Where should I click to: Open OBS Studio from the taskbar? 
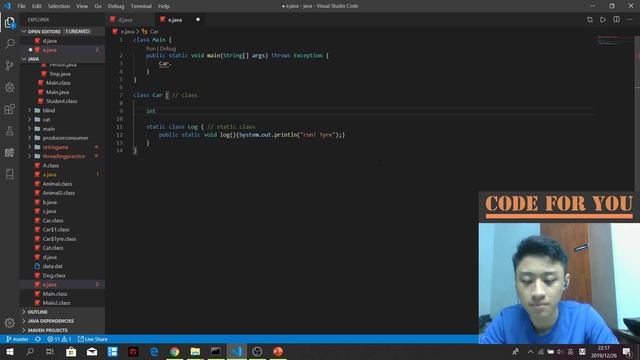pos(257,351)
